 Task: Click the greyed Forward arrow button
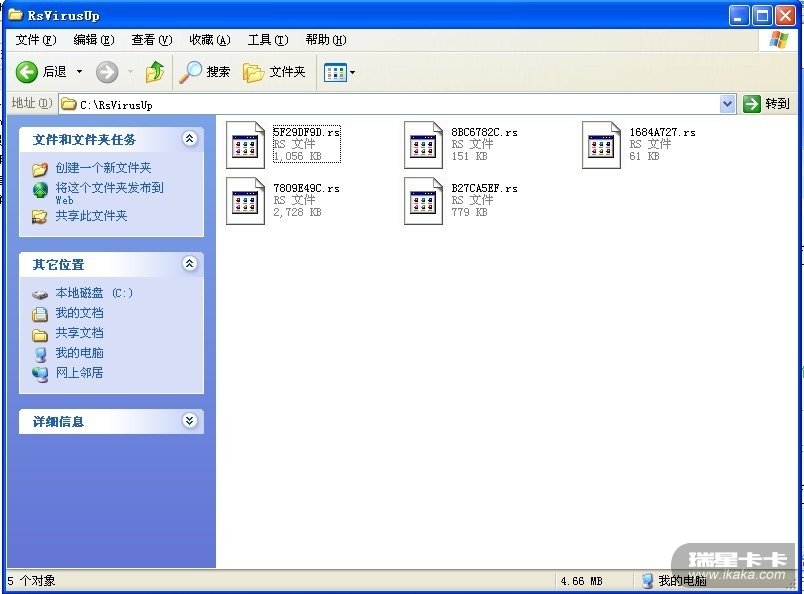pos(107,72)
